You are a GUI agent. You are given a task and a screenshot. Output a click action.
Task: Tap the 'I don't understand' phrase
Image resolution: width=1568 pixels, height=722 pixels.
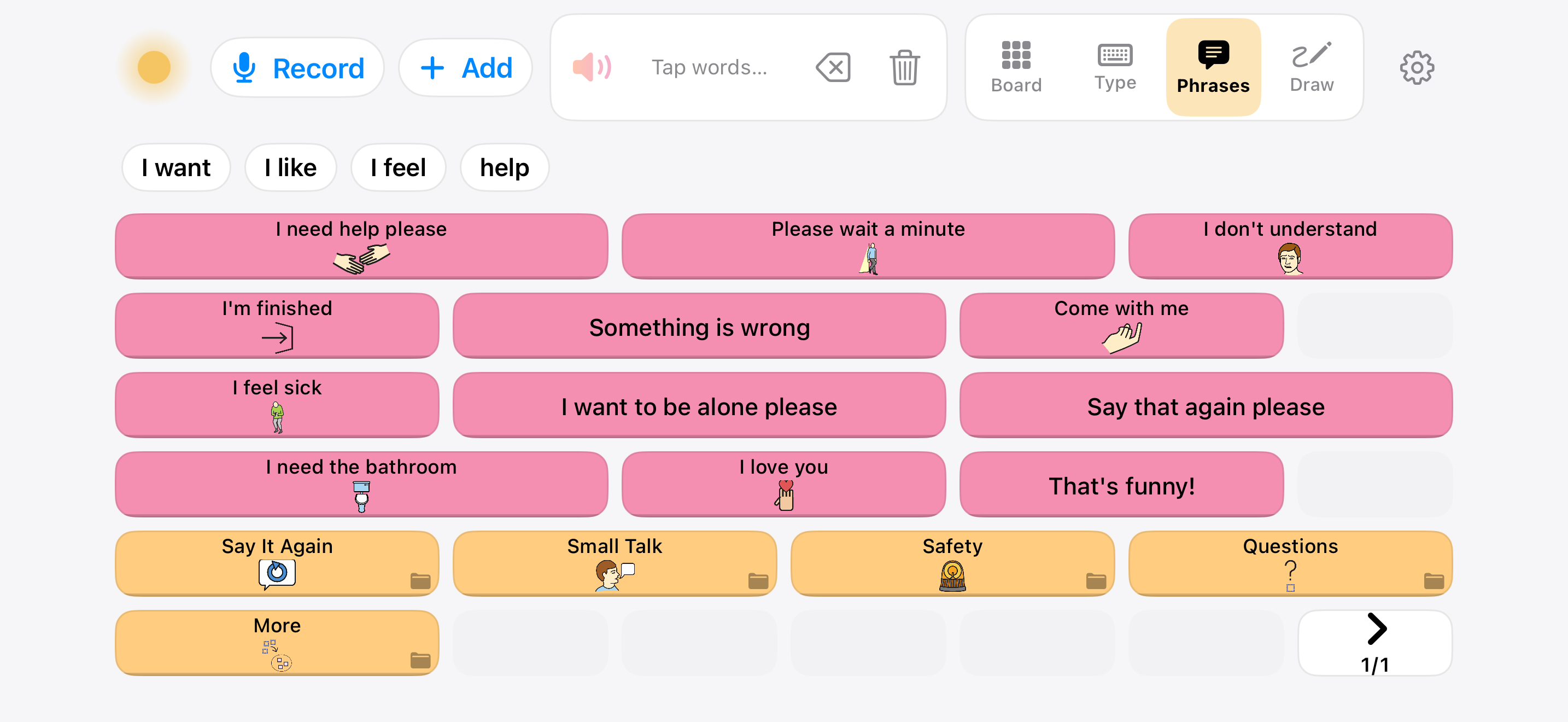tap(1290, 246)
